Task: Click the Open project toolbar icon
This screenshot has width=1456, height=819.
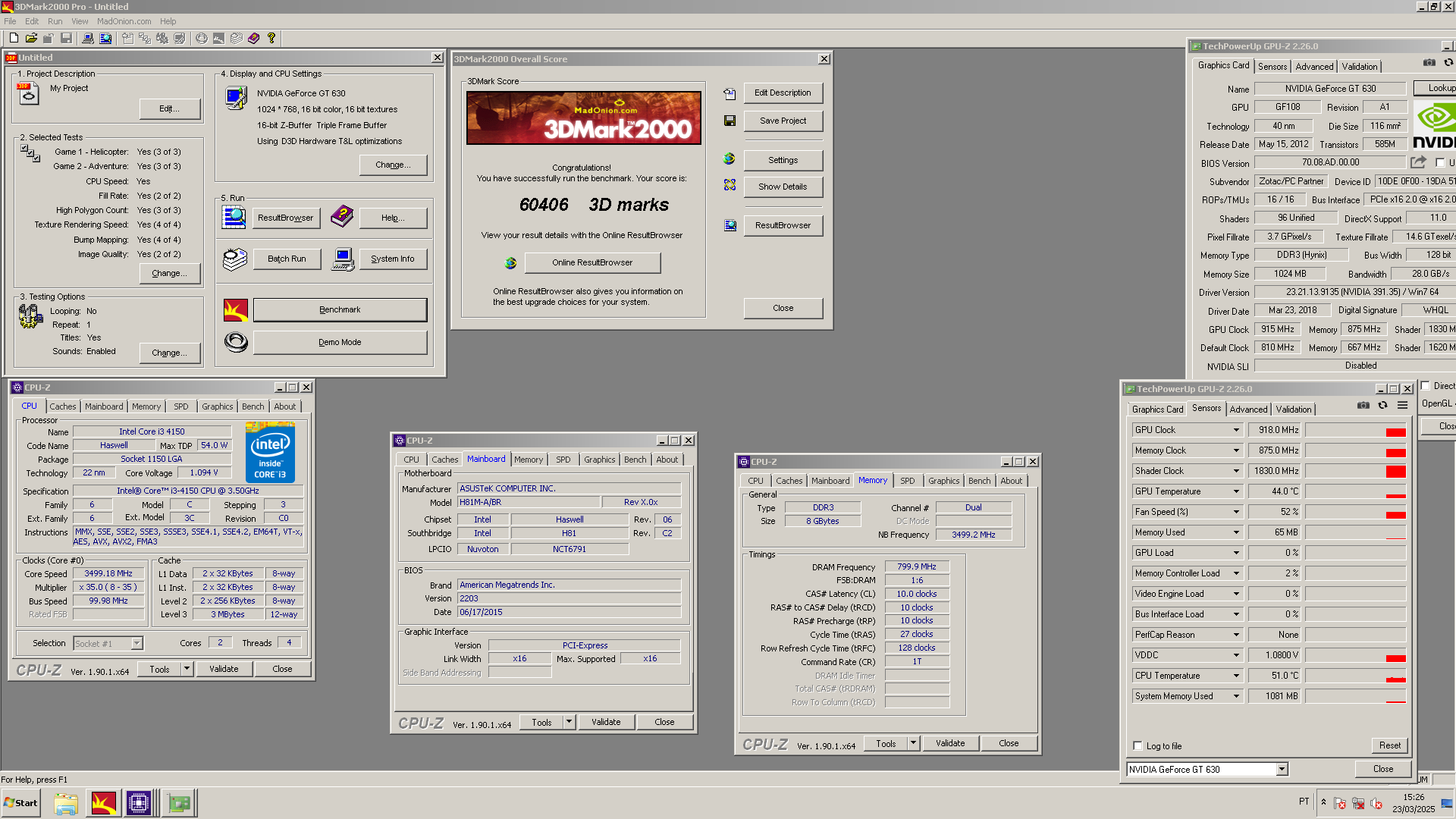Action: [x=31, y=38]
